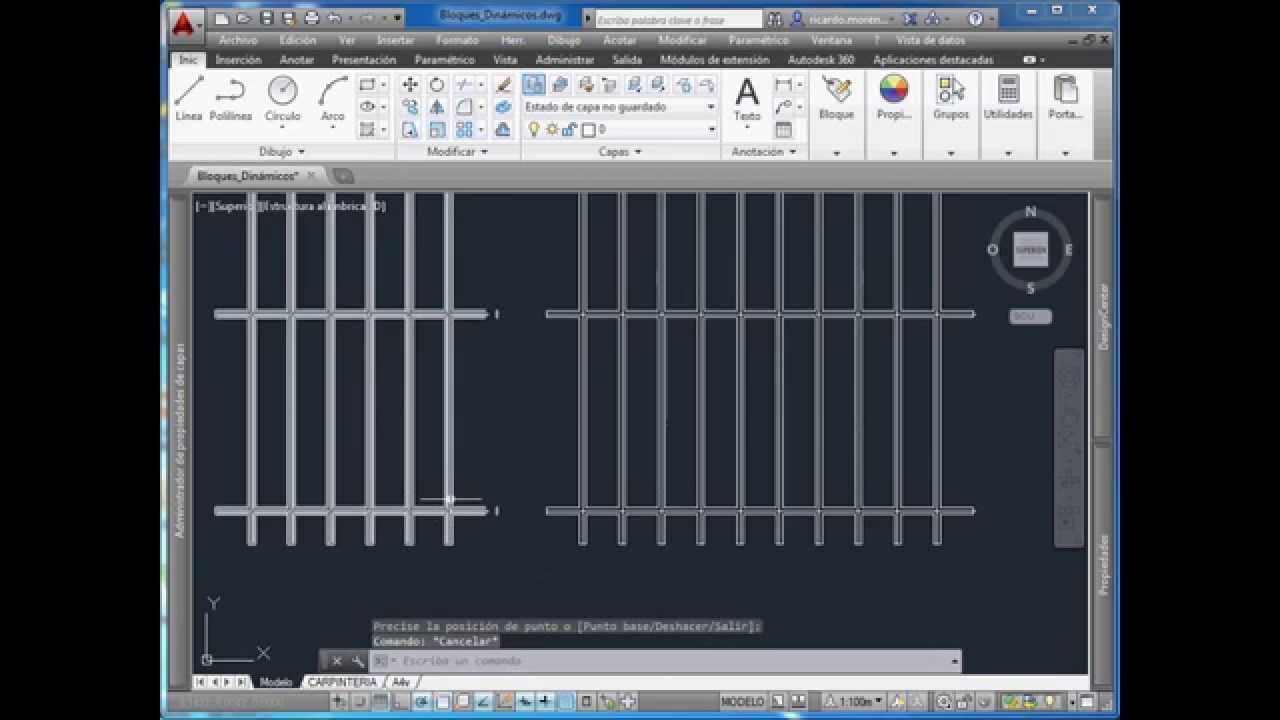Screen dimensions: 1280x720
Task: Open the DesignCenter side palette
Action: click(1104, 315)
